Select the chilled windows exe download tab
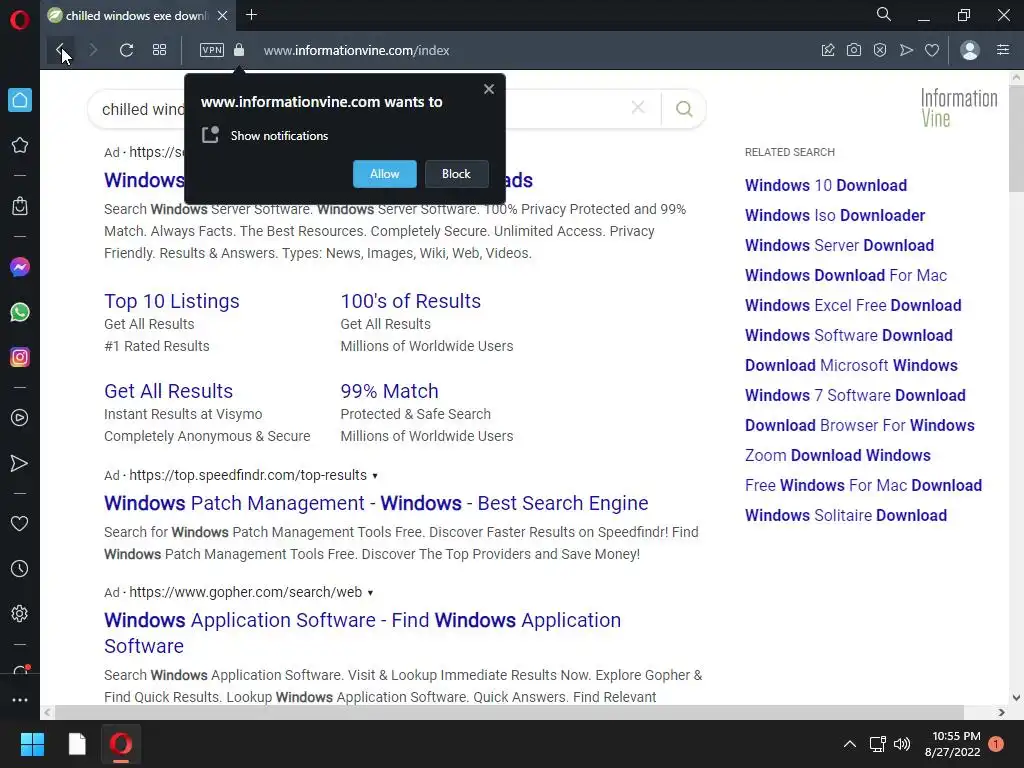Screen dimensions: 1024x768 (x=137, y=16)
